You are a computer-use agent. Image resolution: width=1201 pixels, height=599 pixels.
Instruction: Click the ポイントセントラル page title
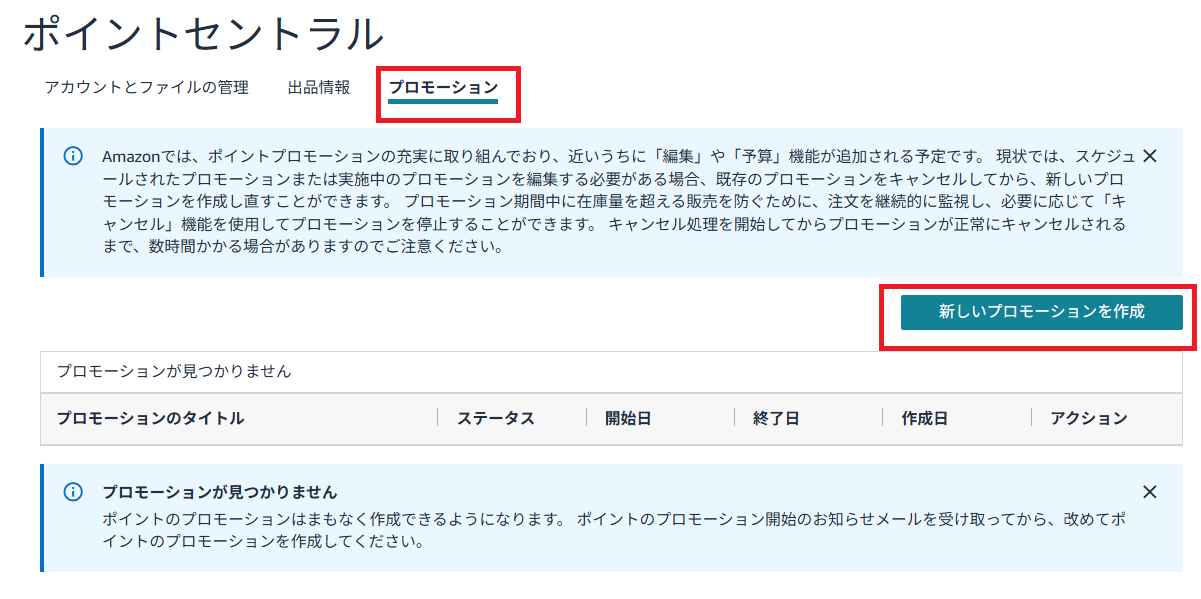203,33
